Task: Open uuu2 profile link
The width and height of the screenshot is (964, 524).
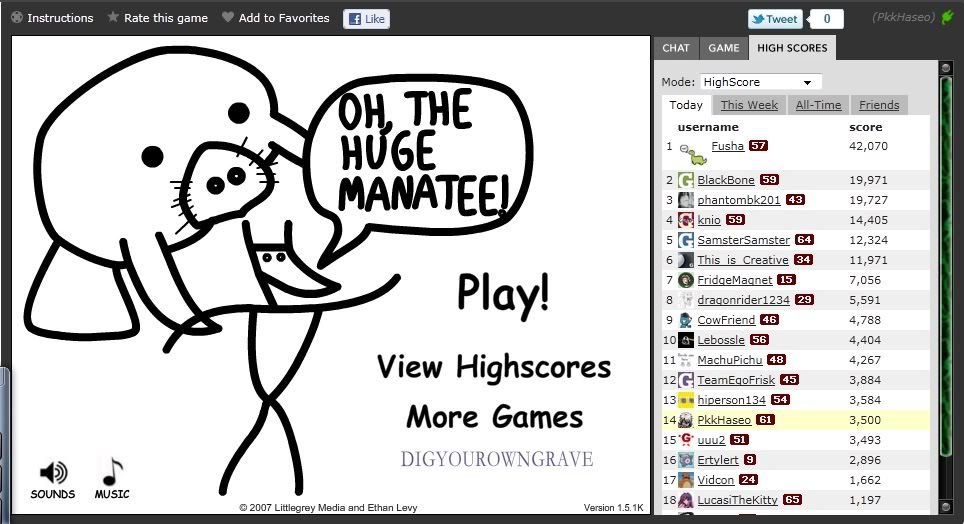Action: point(711,440)
